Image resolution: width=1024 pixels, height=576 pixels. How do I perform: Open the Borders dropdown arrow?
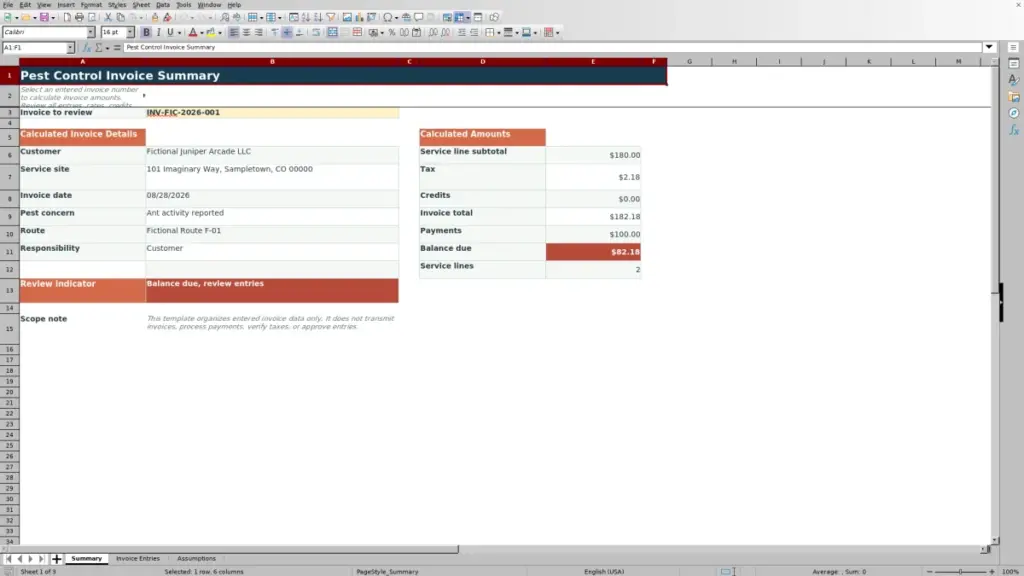click(x=498, y=33)
